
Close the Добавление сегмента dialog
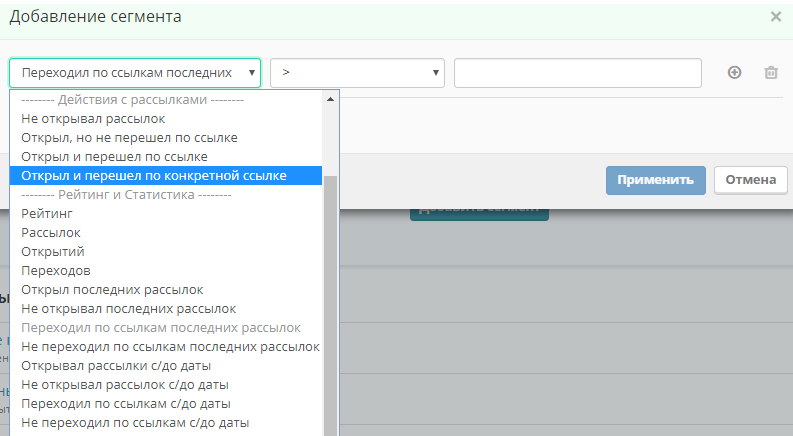click(776, 17)
